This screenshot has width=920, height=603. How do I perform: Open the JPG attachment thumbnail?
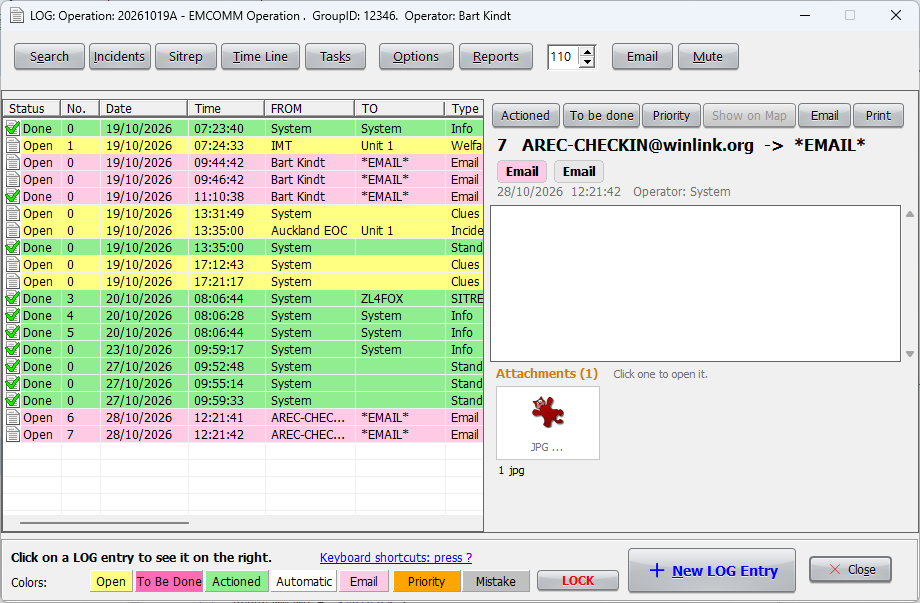click(x=547, y=423)
